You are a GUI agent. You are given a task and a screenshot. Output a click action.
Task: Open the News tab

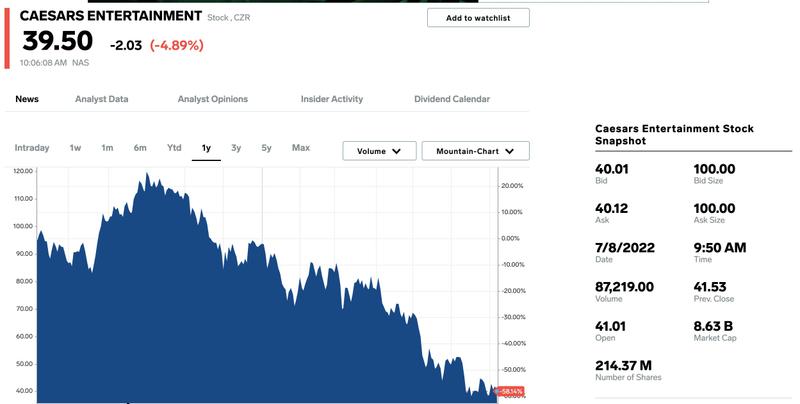pos(27,99)
